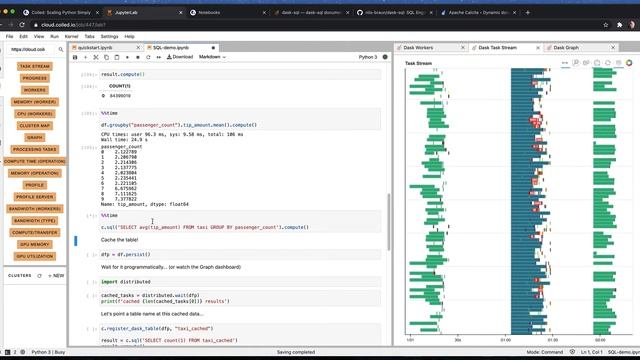Restart kernel and run all cells (fast-forward icon)
The height and width of the screenshot is (360, 640).
159,57
